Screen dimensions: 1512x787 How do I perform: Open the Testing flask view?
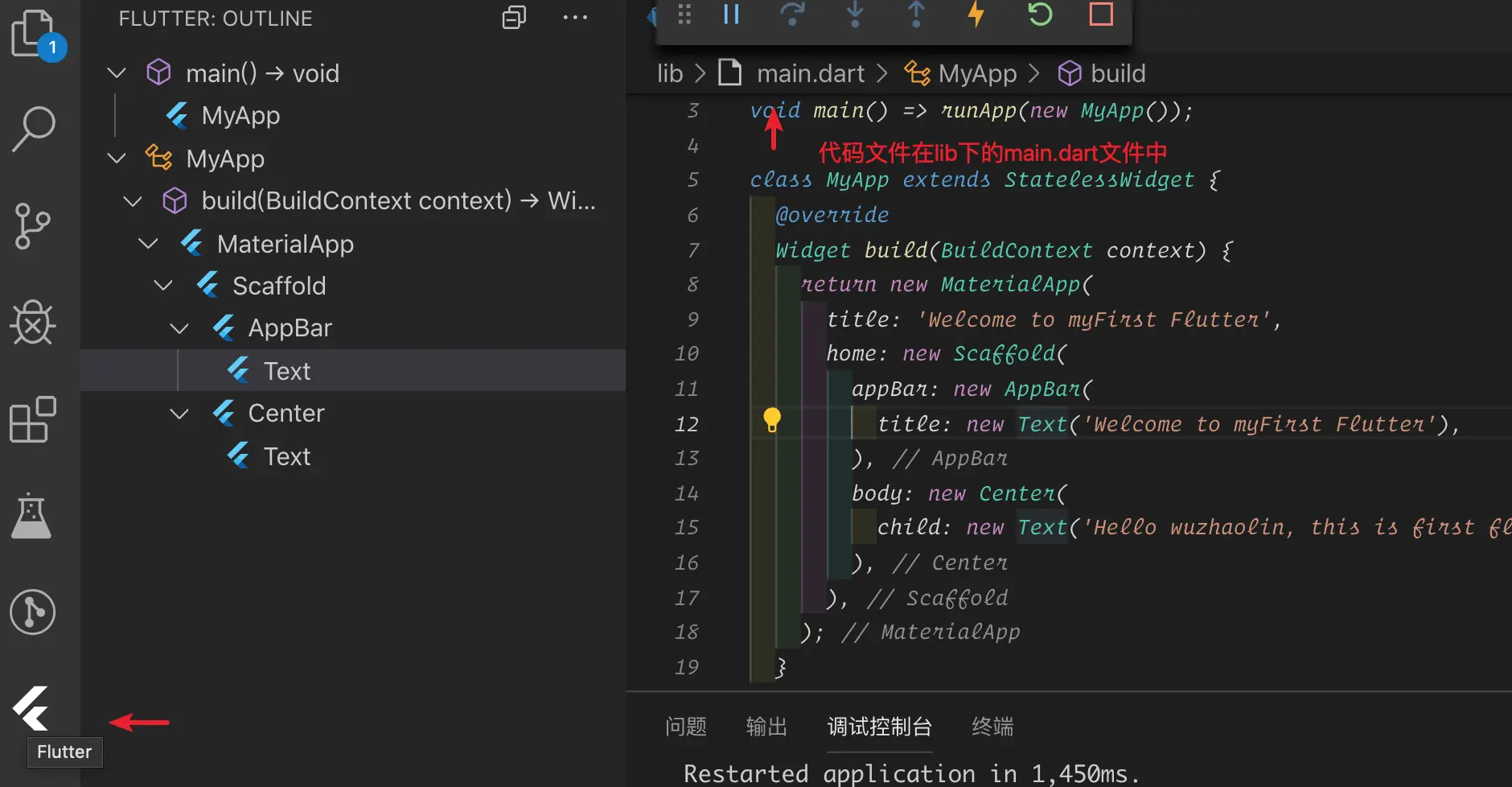[x=31, y=516]
